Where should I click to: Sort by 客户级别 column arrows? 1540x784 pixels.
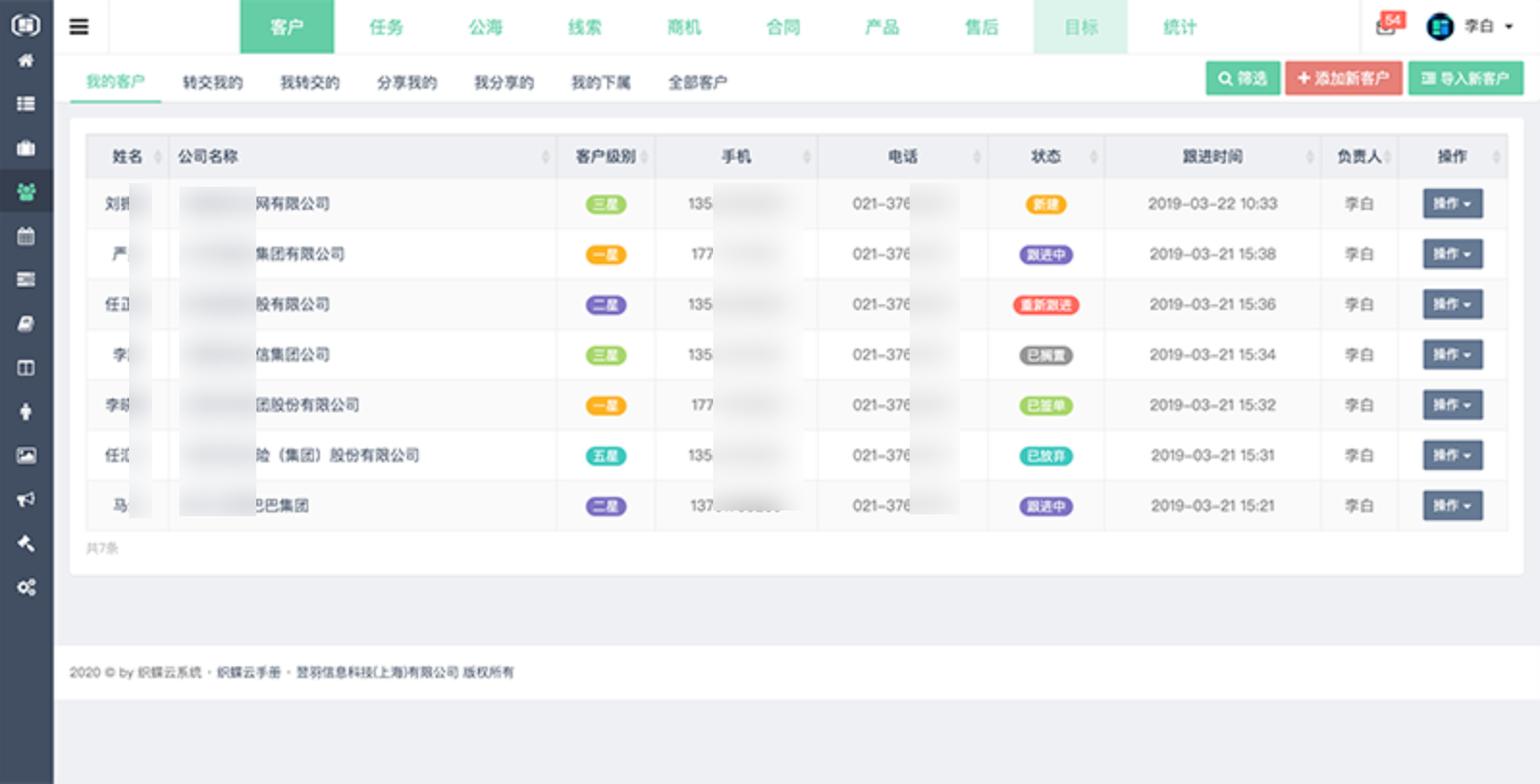coord(645,157)
